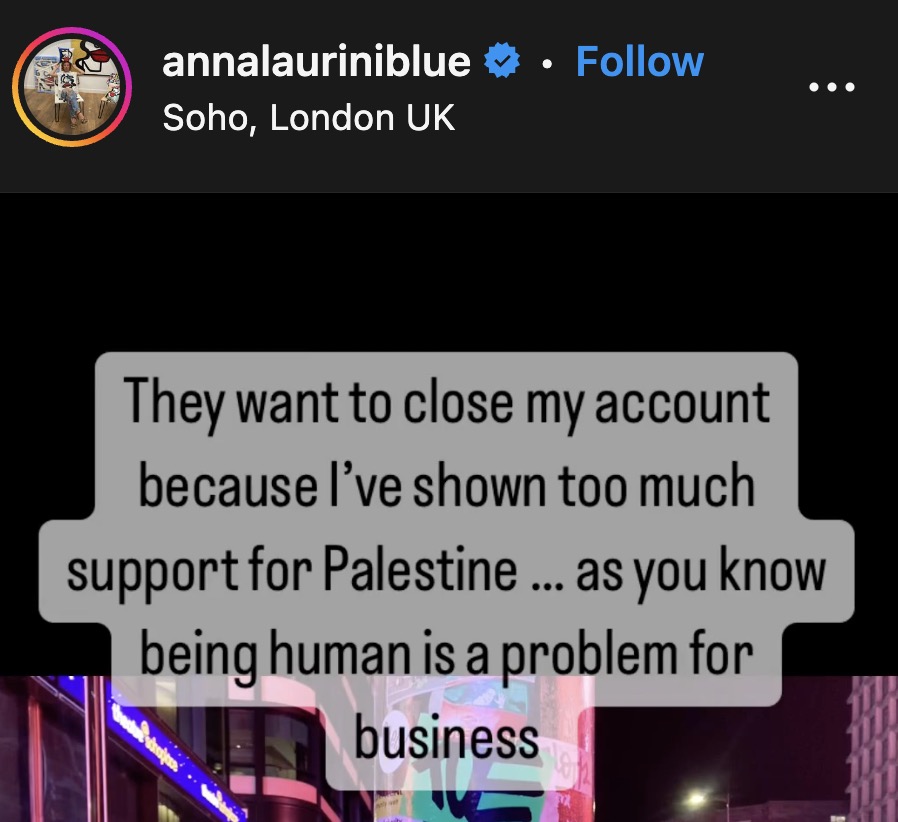Click the 'because I've shown too much' line

(446, 486)
